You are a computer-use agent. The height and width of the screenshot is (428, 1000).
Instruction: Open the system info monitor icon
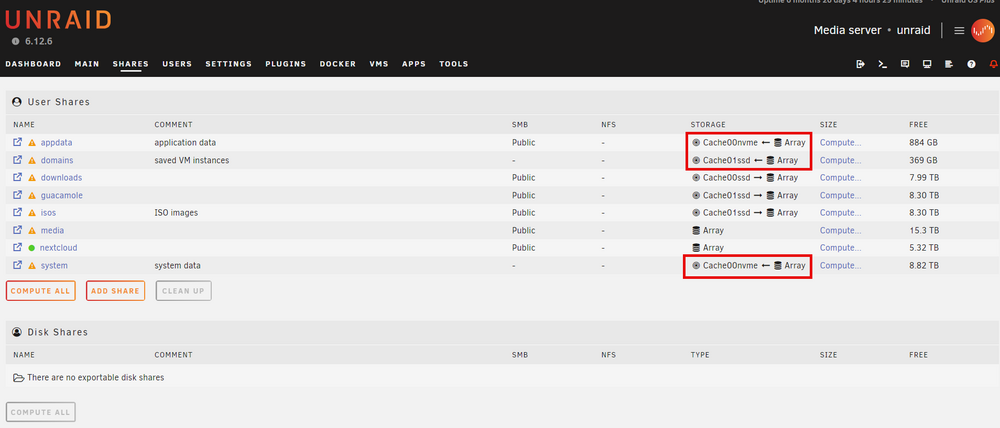pos(927,64)
